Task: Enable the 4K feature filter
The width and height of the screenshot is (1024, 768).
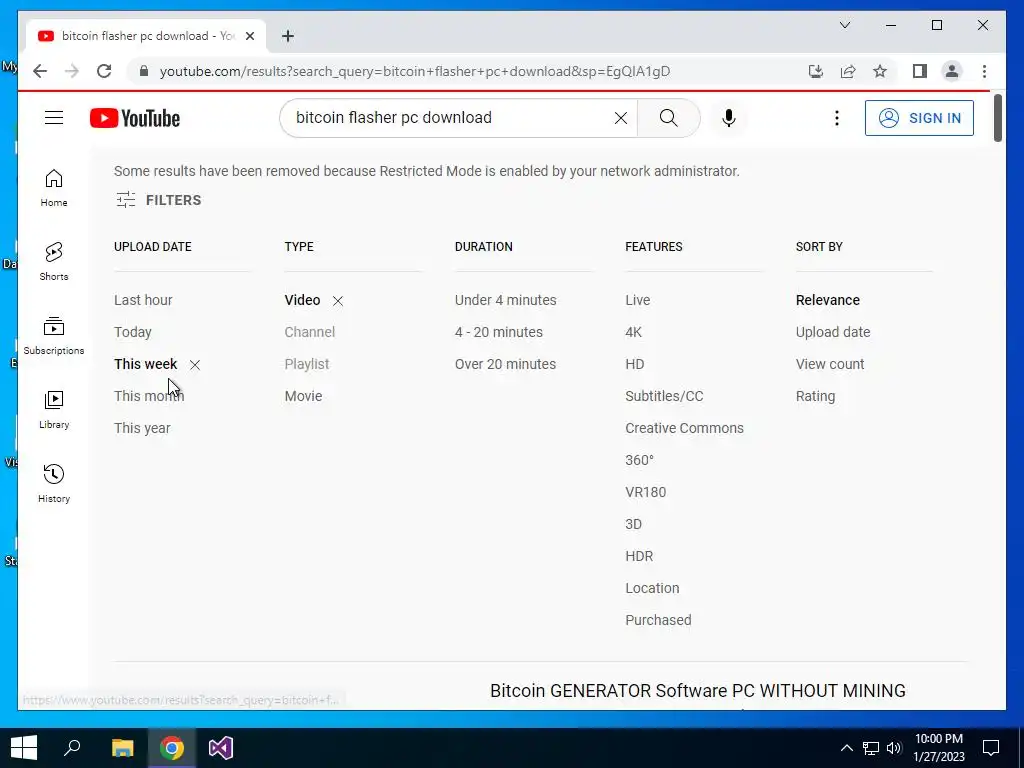Action: click(x=633, y=332)
